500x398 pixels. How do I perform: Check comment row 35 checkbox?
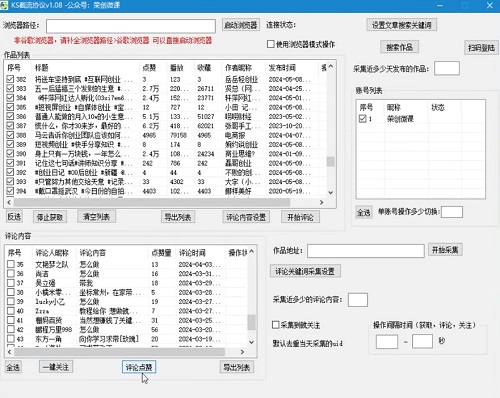tap(11, 264)
